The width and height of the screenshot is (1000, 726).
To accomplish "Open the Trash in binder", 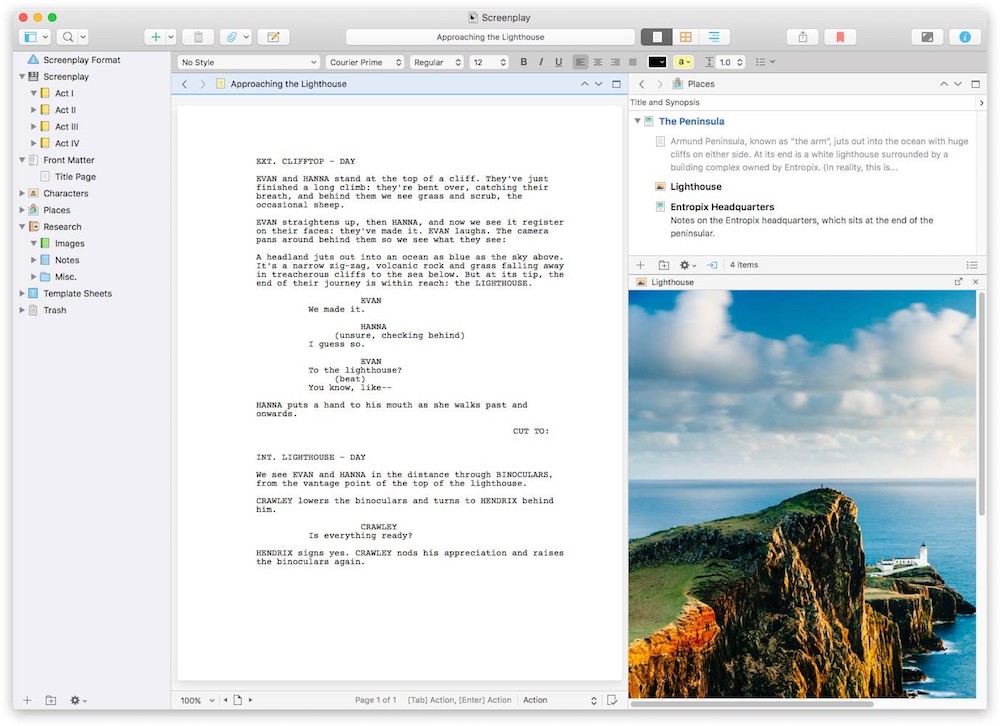I will pos(55,310).
